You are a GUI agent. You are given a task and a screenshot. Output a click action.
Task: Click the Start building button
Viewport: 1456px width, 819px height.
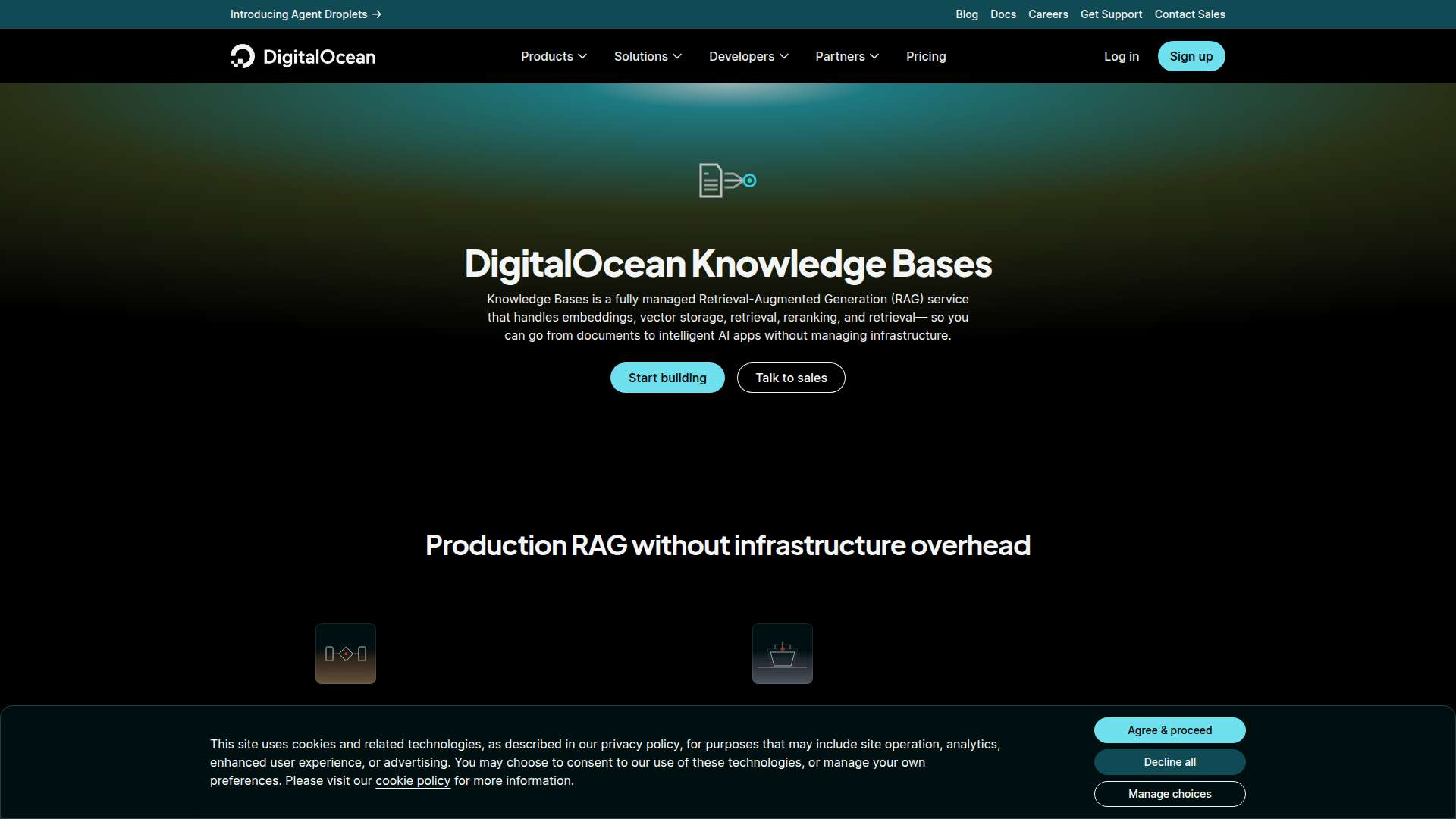tap(667, 378)
